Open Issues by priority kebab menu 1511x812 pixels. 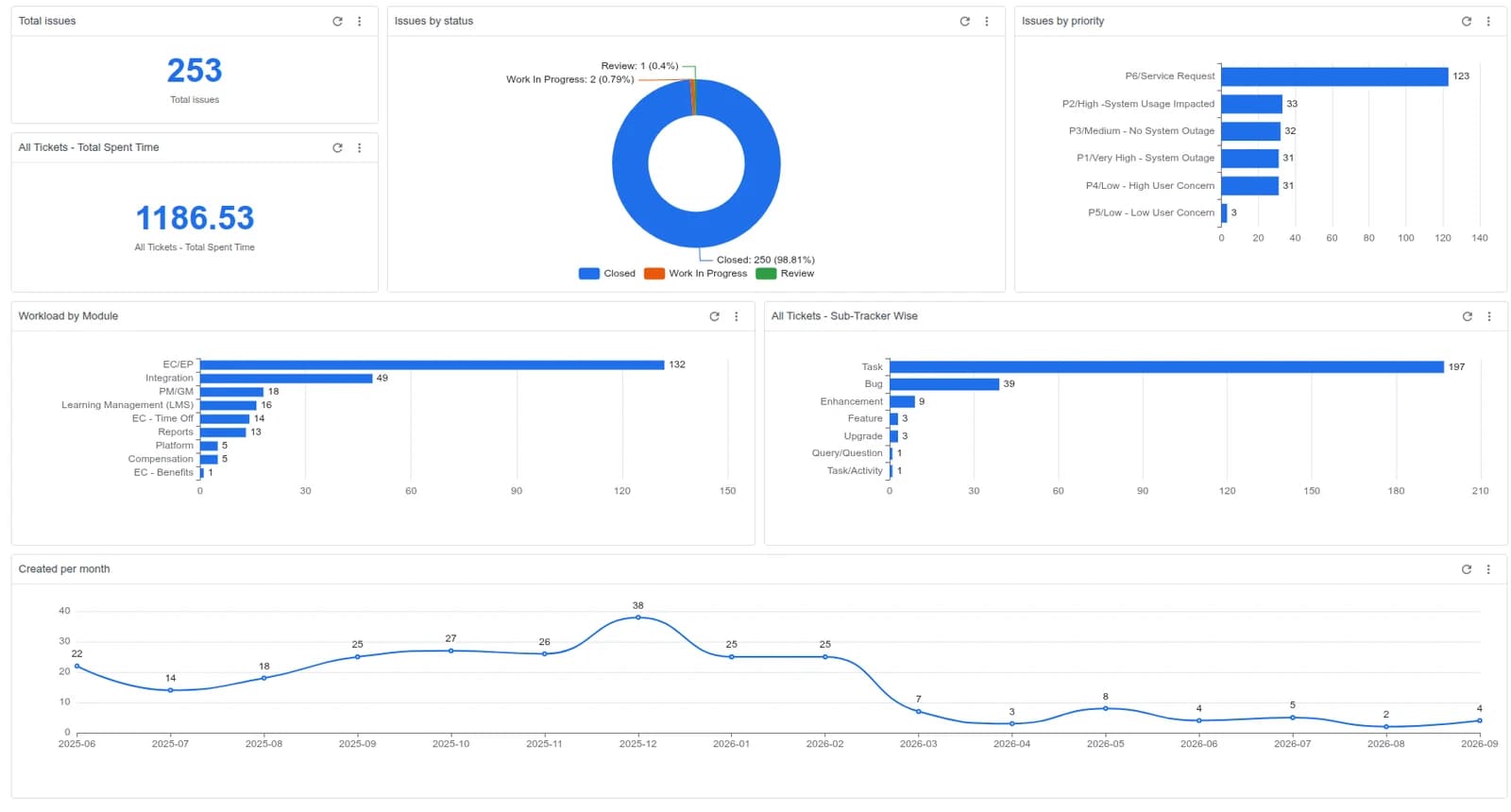1488,21
